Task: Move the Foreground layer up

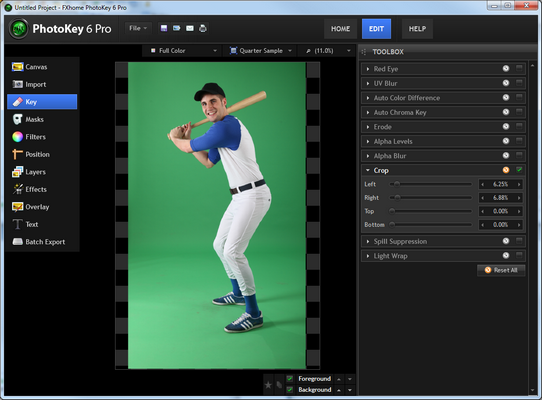Action: pos(339,379)
